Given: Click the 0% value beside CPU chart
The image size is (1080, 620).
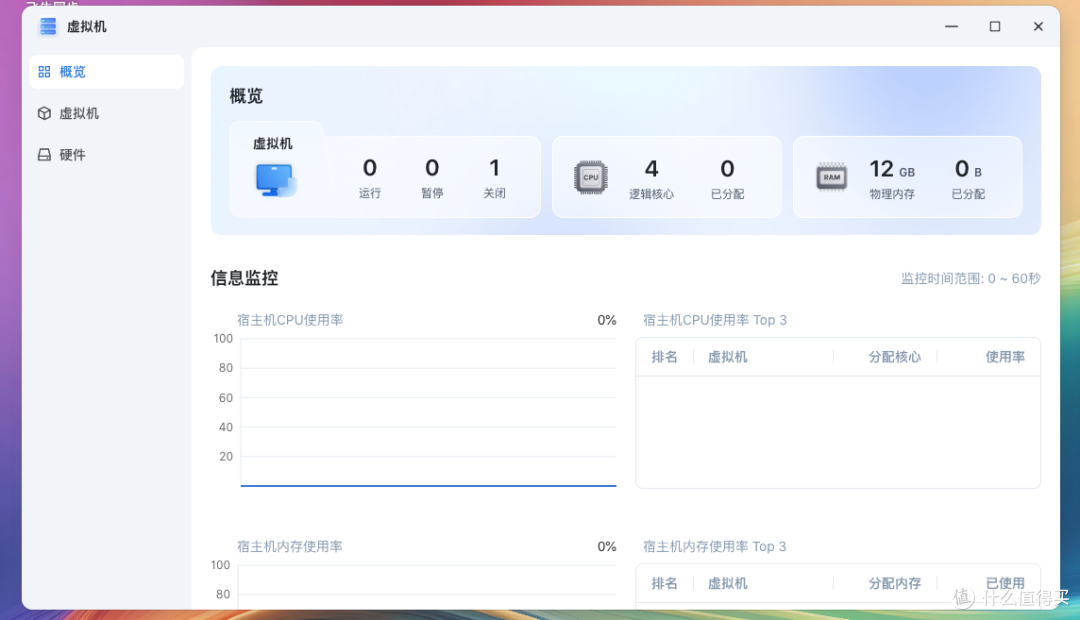Looking at the screenshot, I should [x=607, y=320].
